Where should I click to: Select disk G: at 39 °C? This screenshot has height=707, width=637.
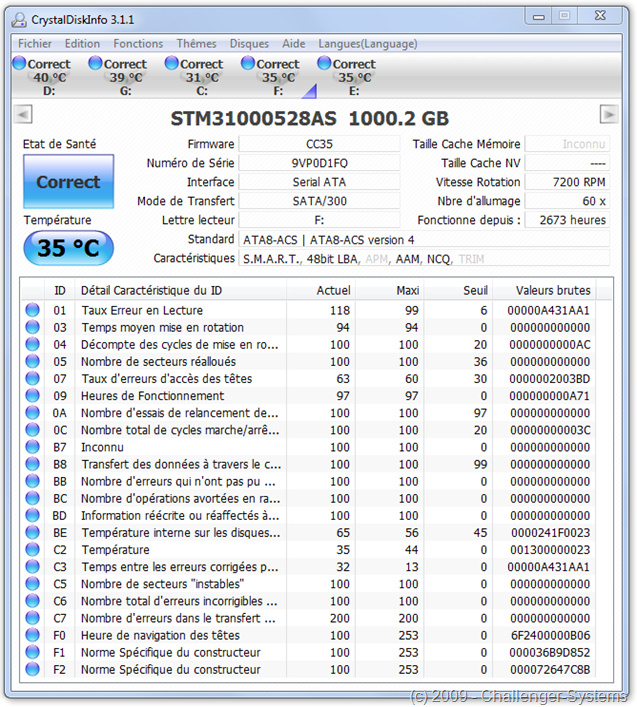[118, 76]
